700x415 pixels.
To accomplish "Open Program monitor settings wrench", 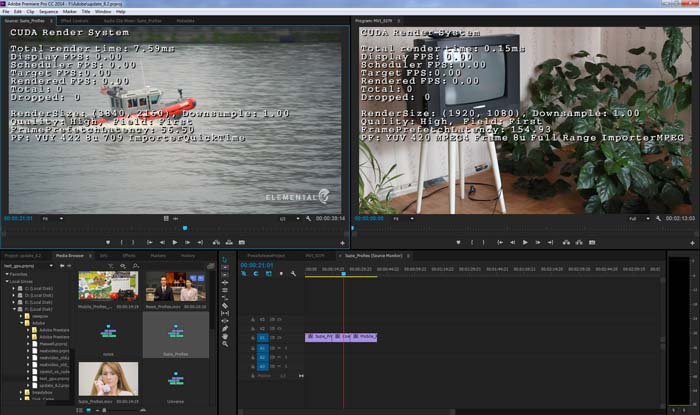I will (x=658, y=219).
